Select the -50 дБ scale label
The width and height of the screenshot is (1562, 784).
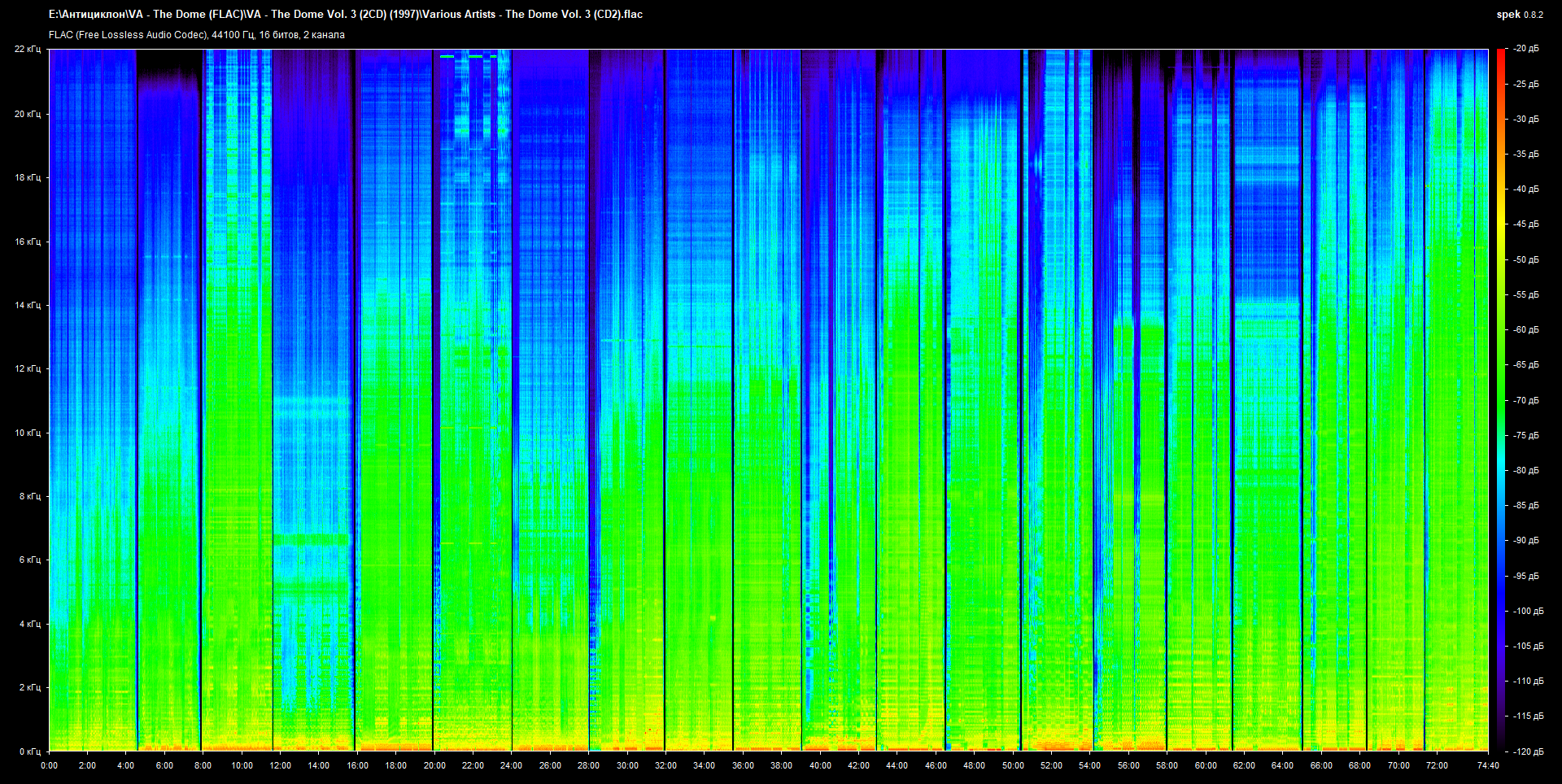point(1526,259)
